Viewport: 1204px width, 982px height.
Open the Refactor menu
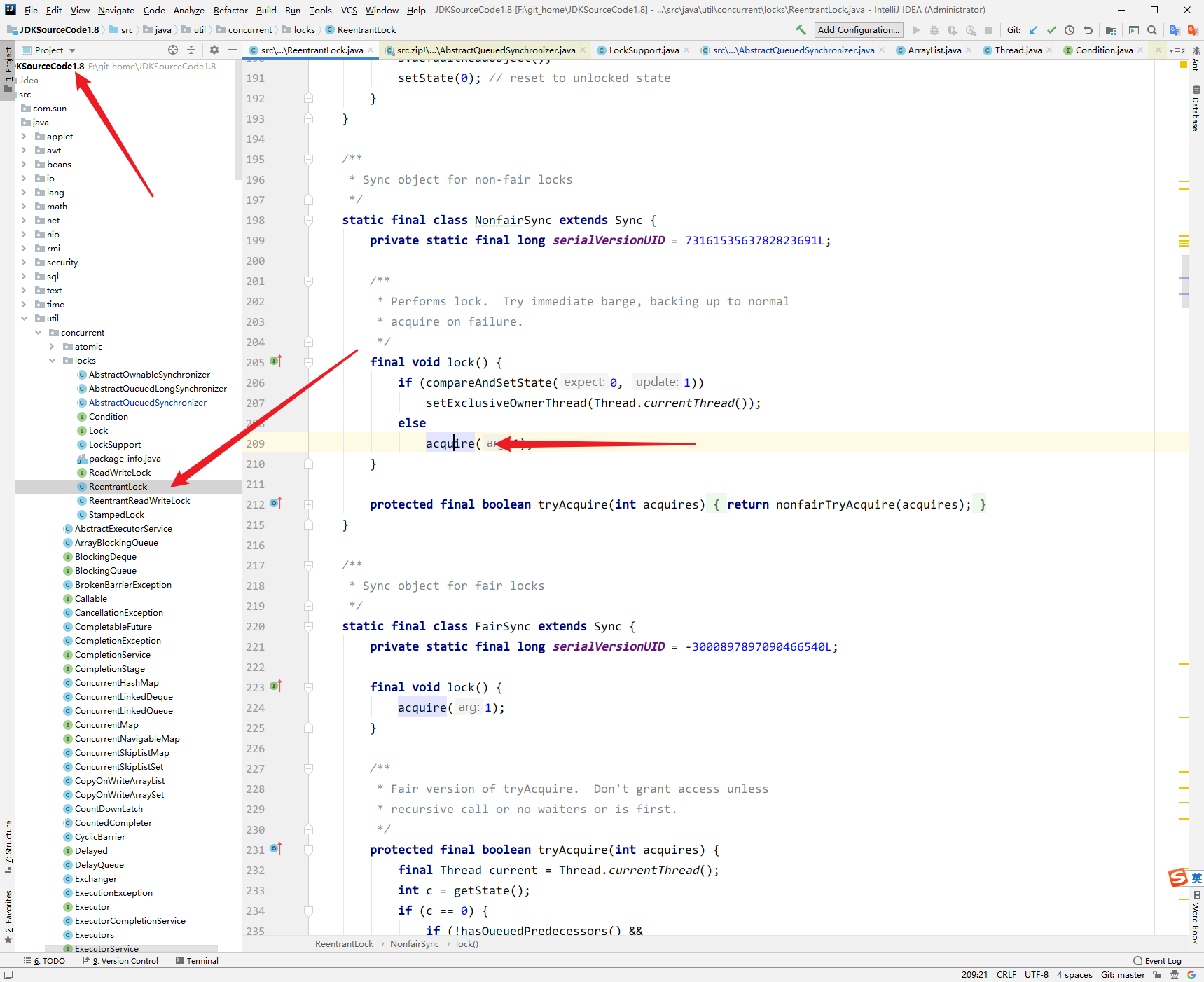pyautogui.click(x=230, y=10)
